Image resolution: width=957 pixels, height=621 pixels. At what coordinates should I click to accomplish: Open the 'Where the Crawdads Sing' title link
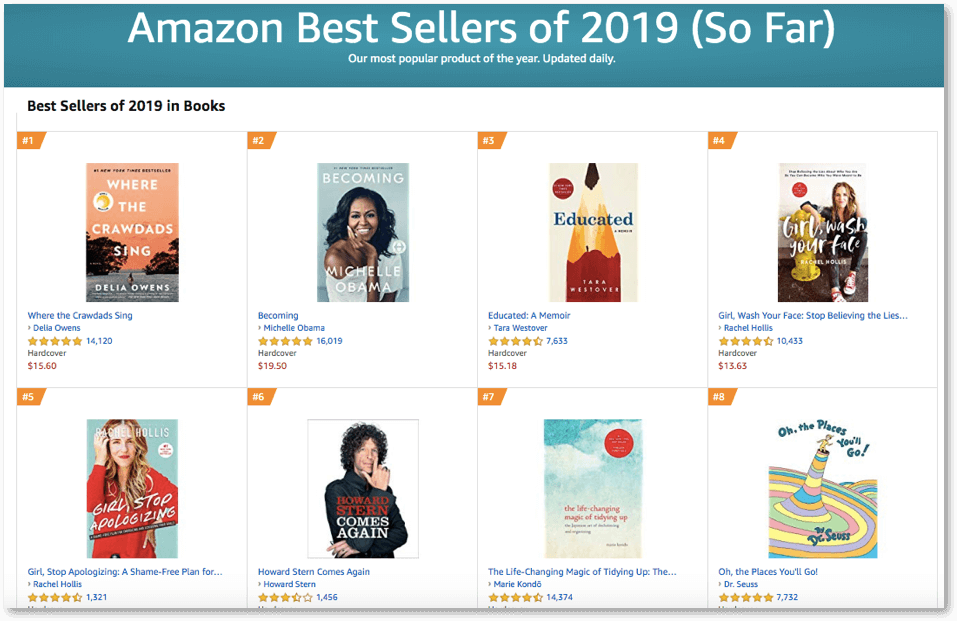[80, 316]
